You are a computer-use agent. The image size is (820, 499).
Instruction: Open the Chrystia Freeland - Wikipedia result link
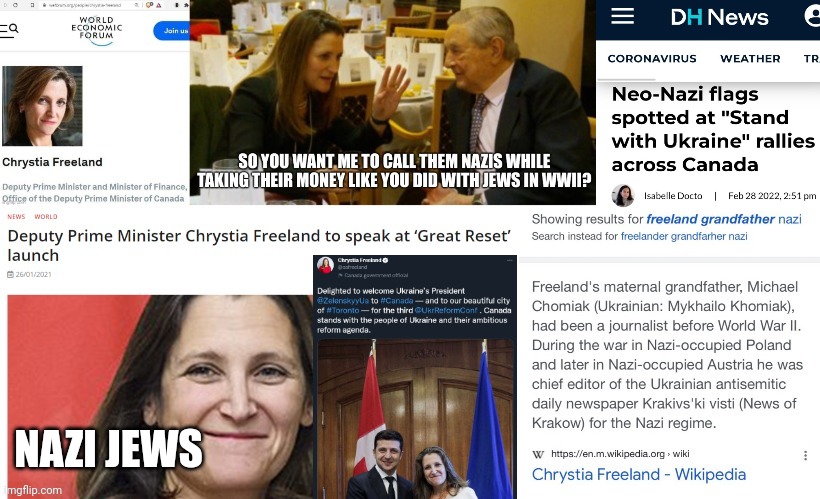(639, 474)
